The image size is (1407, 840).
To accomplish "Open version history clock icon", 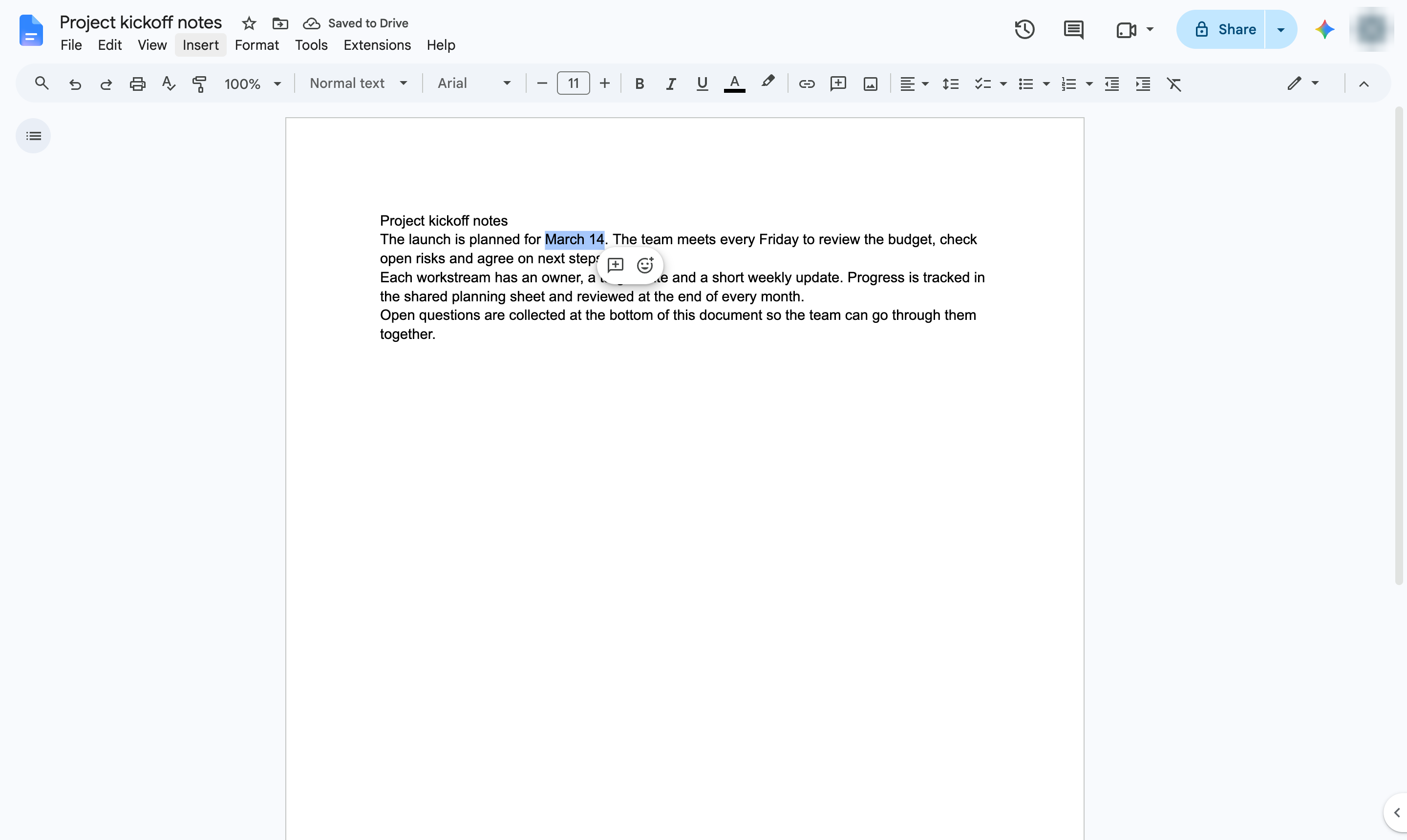I will tap(1024, 29).
